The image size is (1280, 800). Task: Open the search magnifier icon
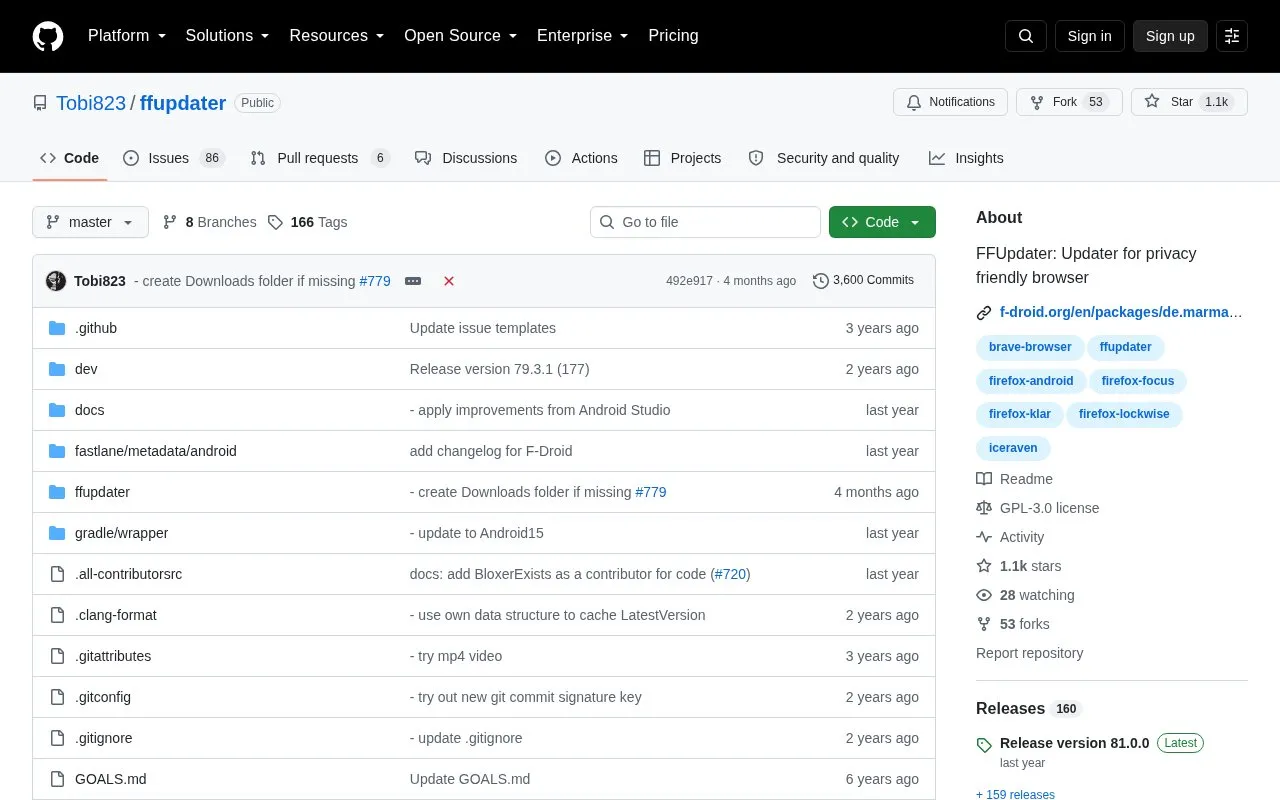click(x=1026, y=36)
